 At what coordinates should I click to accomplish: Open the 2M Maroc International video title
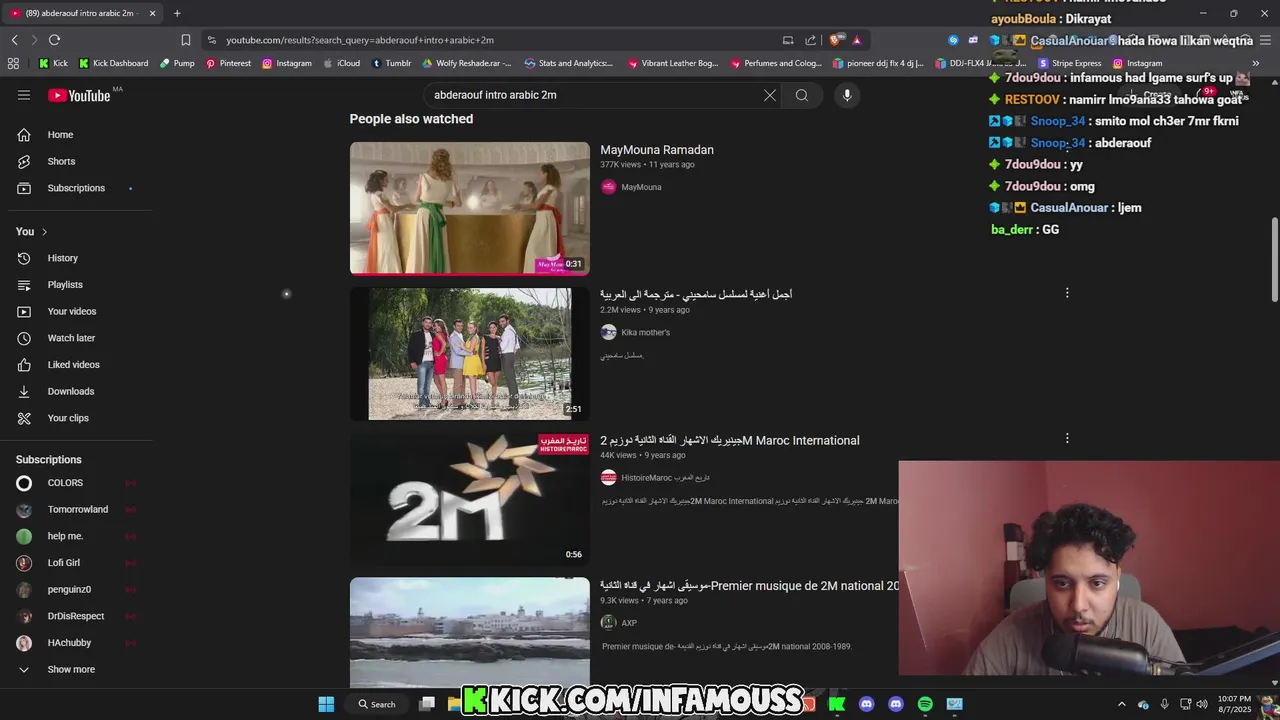click(x=730, y=440)
